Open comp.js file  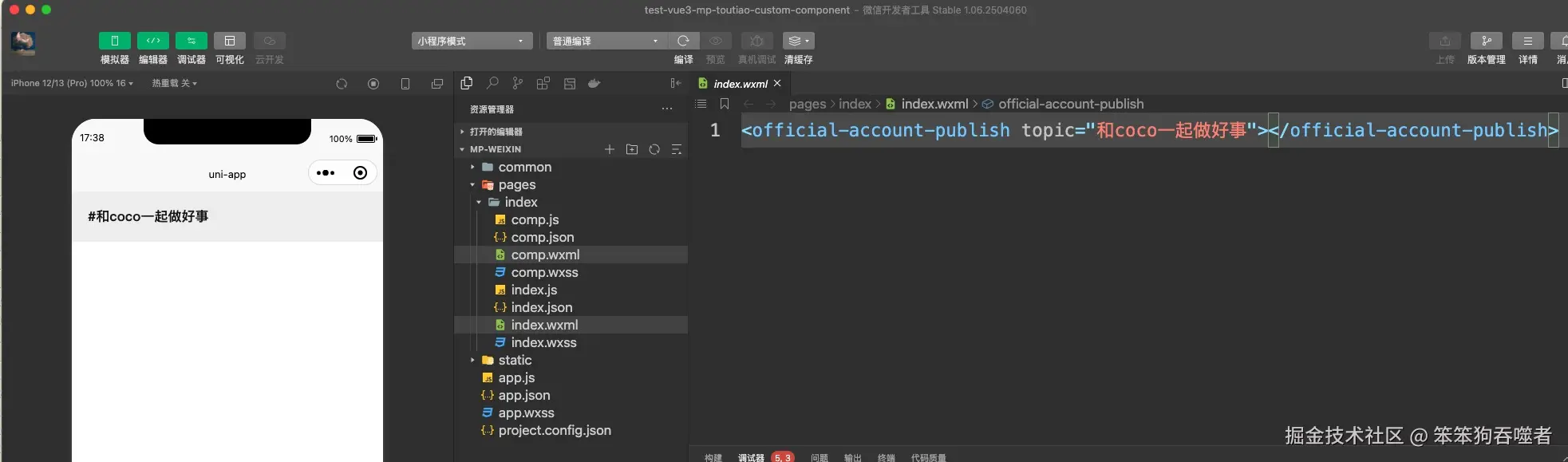point(571,219)
